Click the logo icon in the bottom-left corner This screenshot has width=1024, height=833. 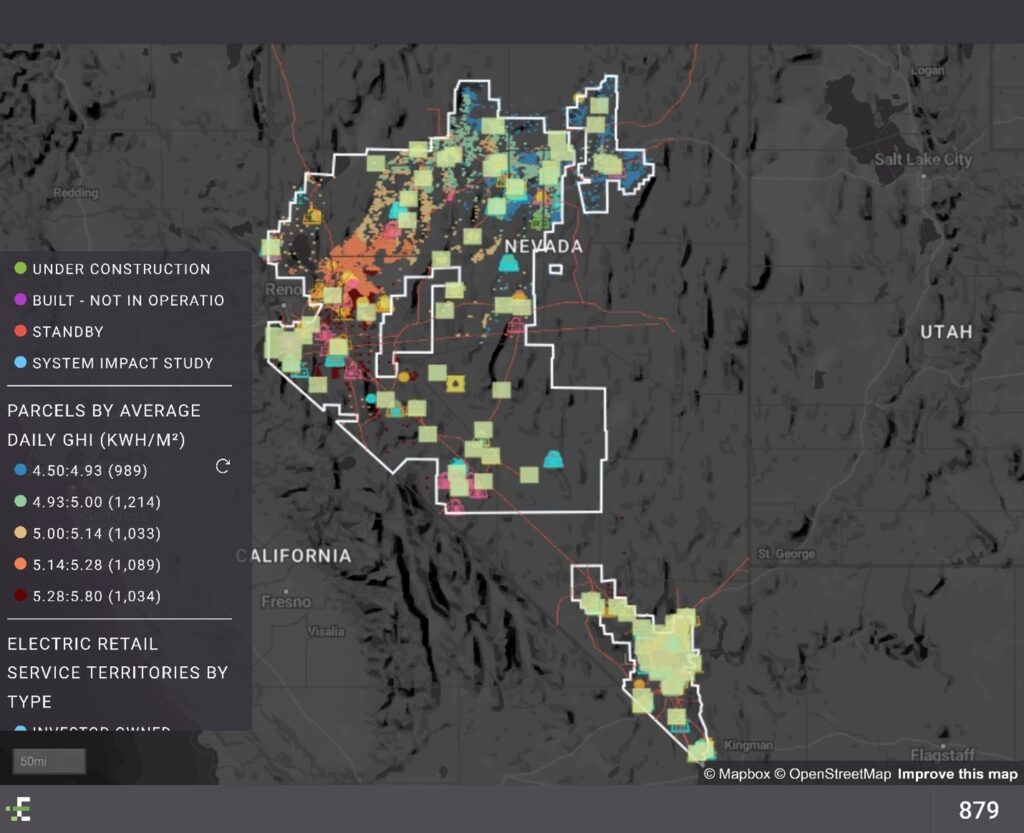(18, 809)
